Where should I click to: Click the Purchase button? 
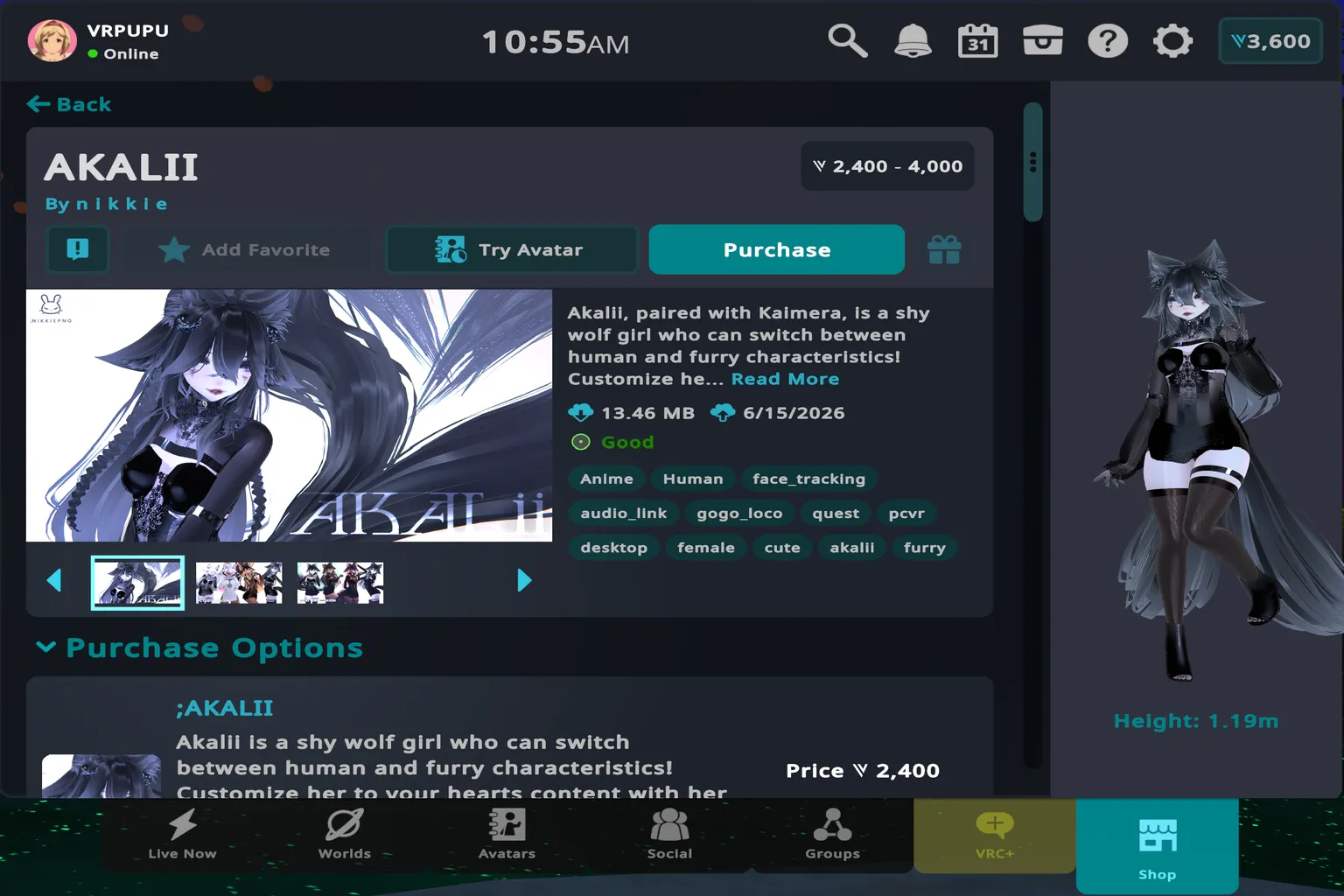777,249
